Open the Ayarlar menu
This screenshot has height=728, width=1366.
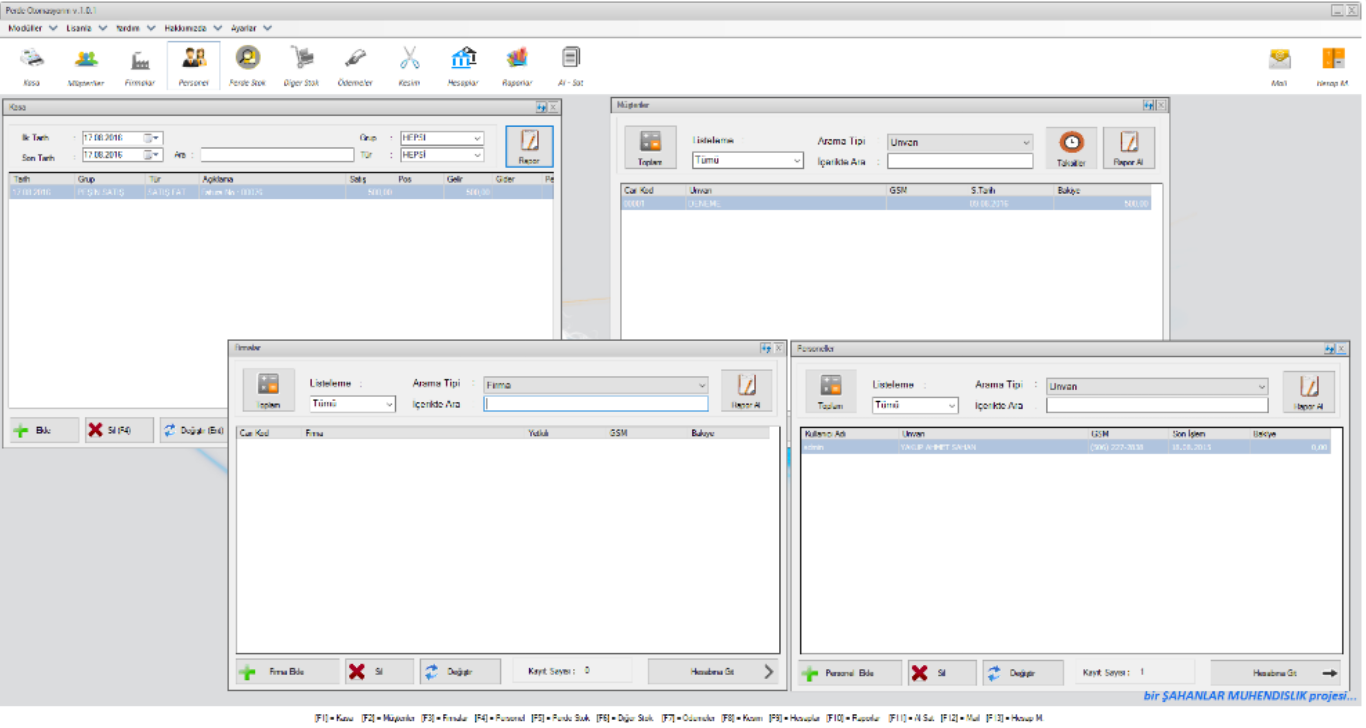pos(251,28)
